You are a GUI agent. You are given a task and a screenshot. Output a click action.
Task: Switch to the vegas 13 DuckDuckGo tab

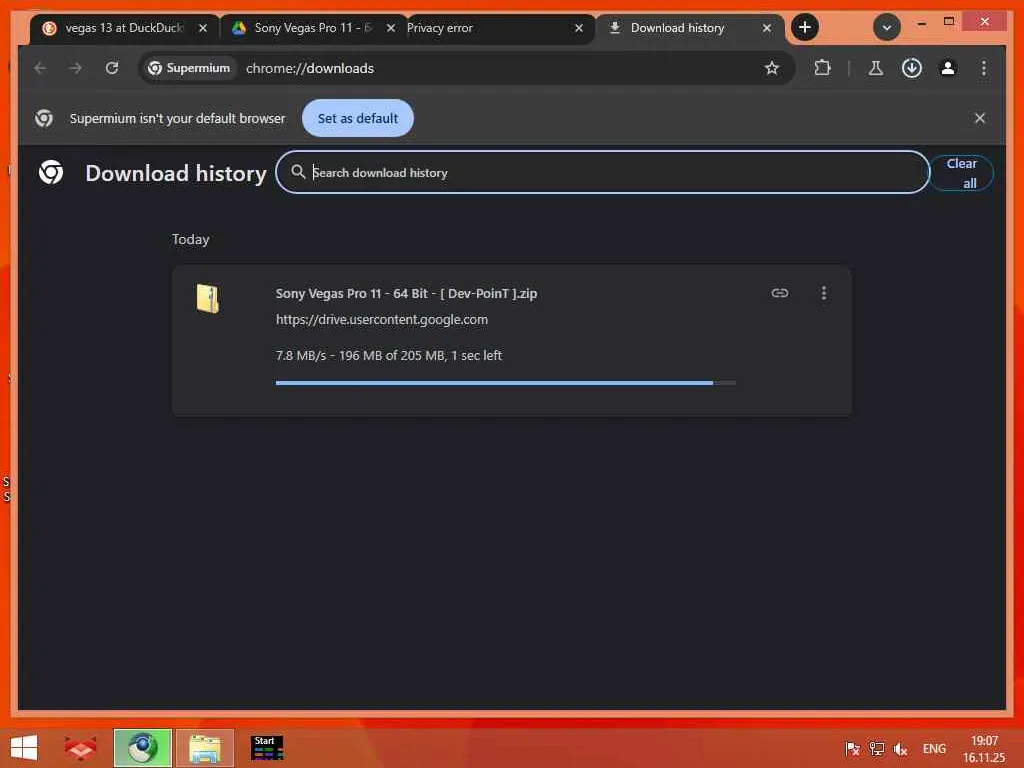click(x=124, y=28)
